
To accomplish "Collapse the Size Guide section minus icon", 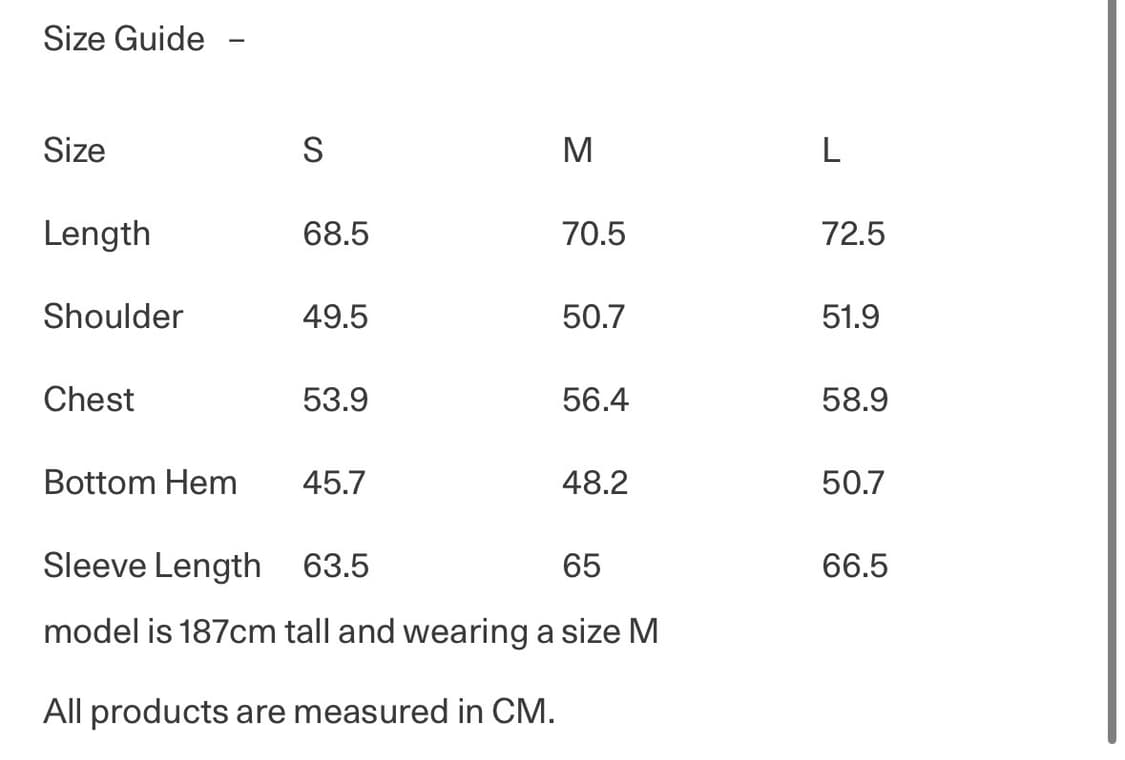I will coord(236,41).
